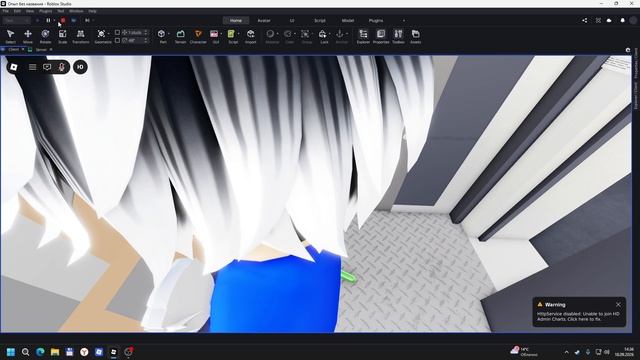
Task: Select the Select tool
Action: click(11, 36)
